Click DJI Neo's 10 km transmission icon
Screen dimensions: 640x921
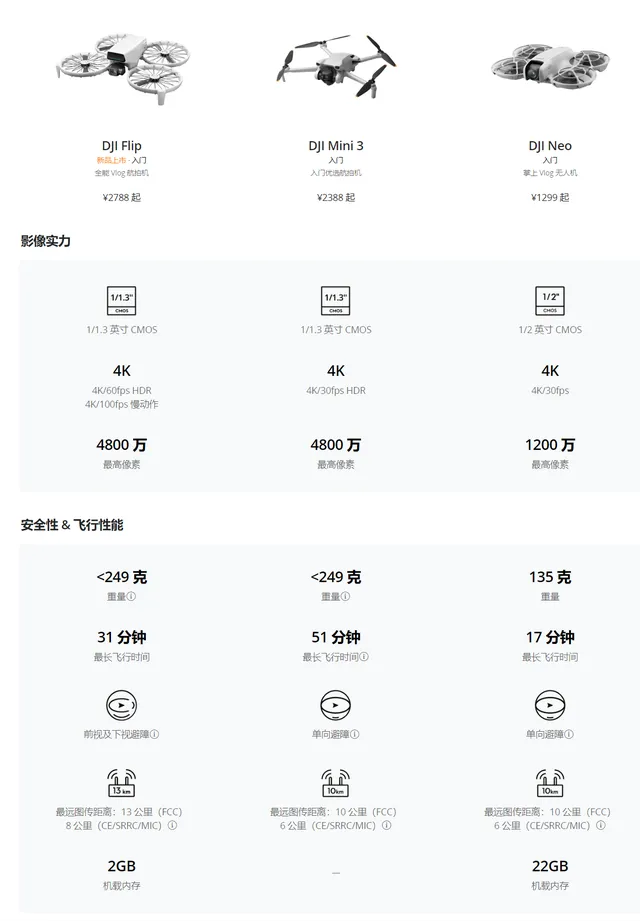point(550,783)
